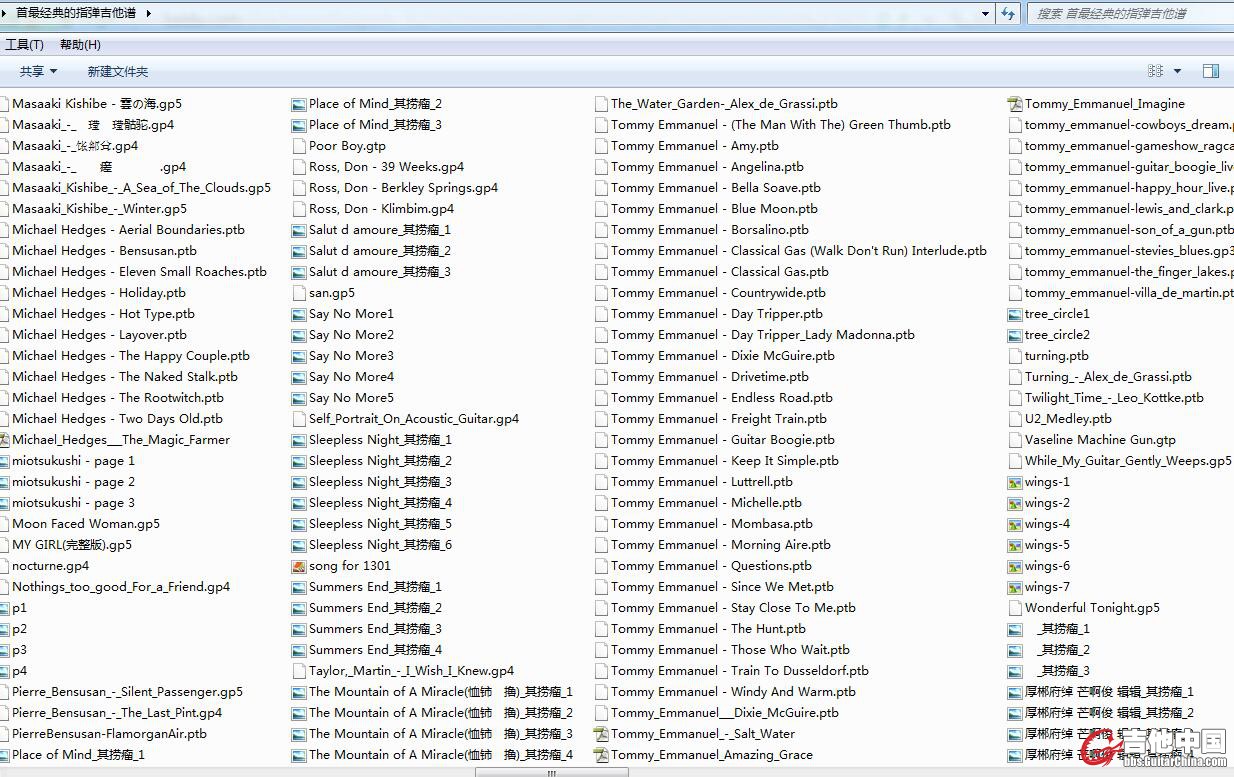Click the Tommy_Emmanuel_Amazing_Grace file icon
This screenshot has height=777, width=1234.
(600, 755)
